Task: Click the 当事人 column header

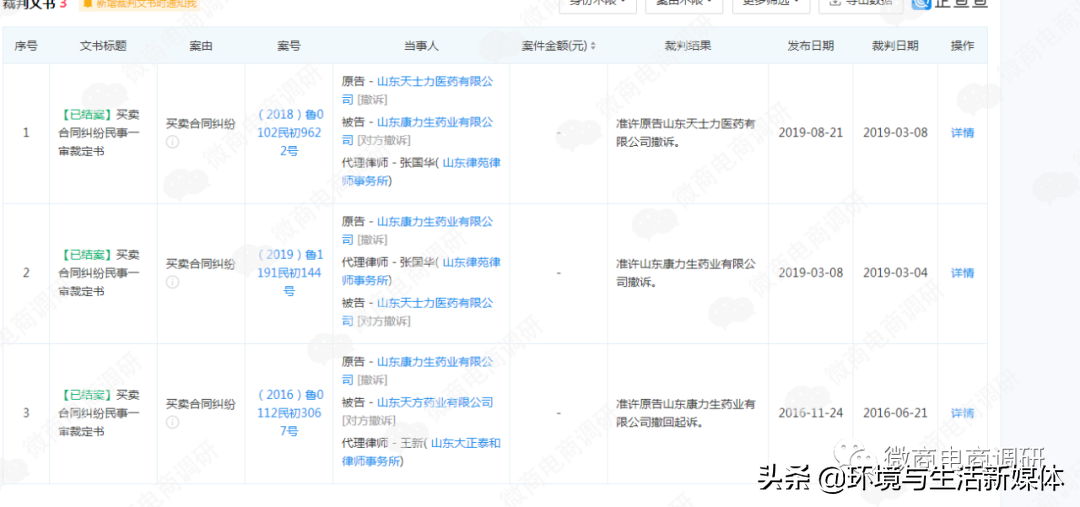Action: pos(422,46)
